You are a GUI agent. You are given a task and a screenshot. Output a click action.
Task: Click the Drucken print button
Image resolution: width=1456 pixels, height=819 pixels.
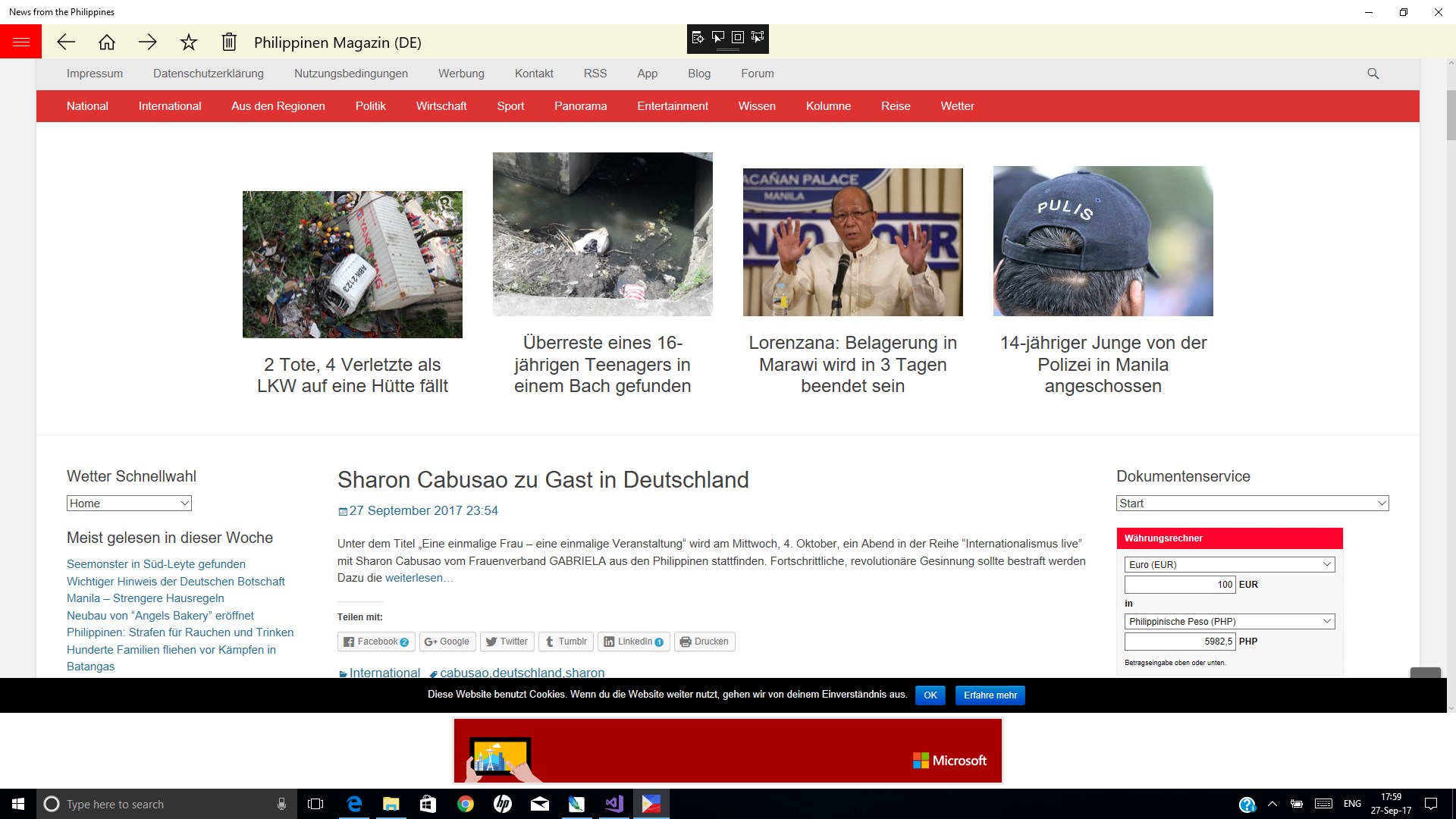[704, 642]
